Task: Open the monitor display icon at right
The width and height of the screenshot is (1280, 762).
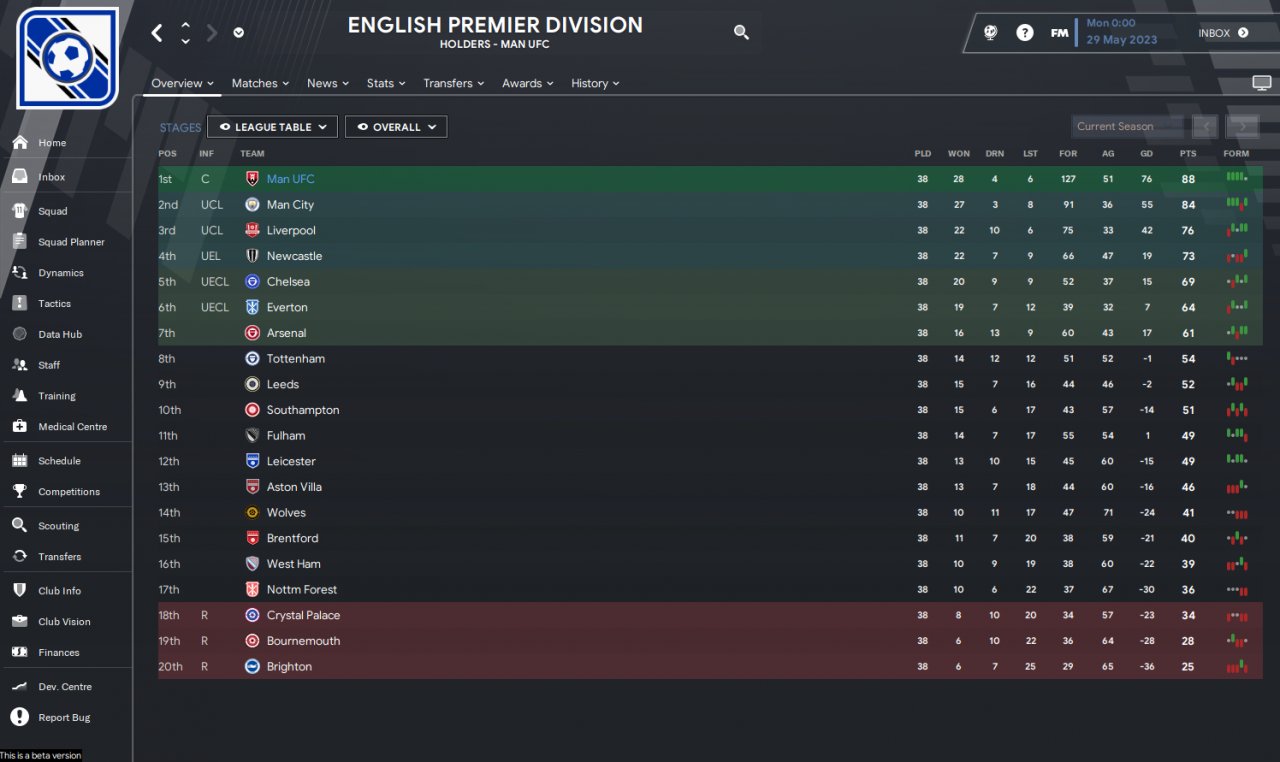Action: click(1261, 83)
